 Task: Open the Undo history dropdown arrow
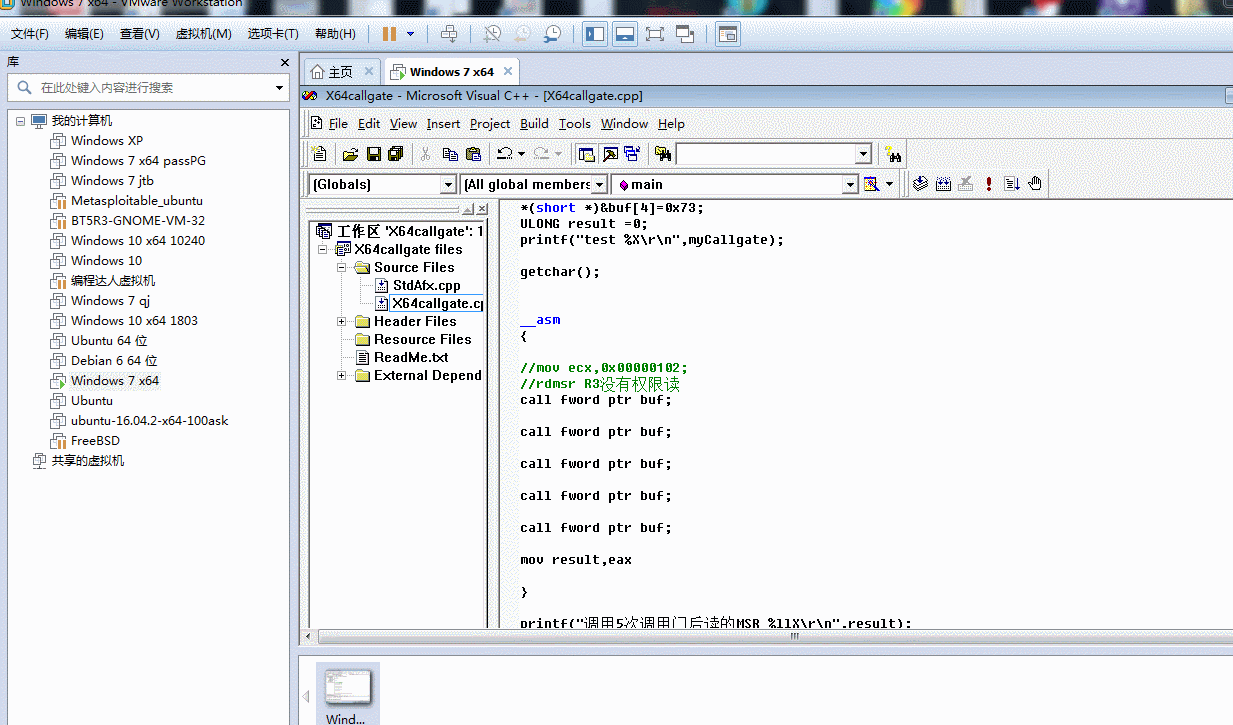[x=521, y=154]
